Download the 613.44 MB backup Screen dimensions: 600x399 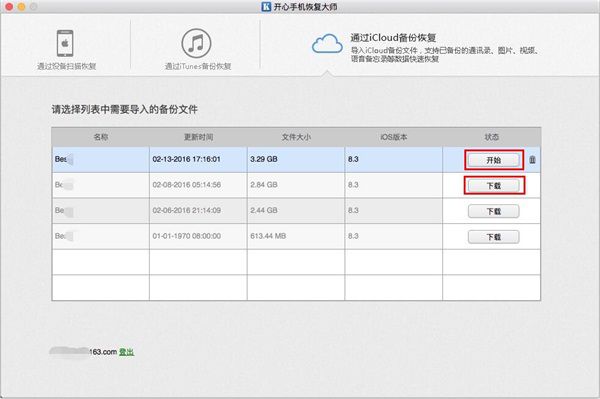494,237
